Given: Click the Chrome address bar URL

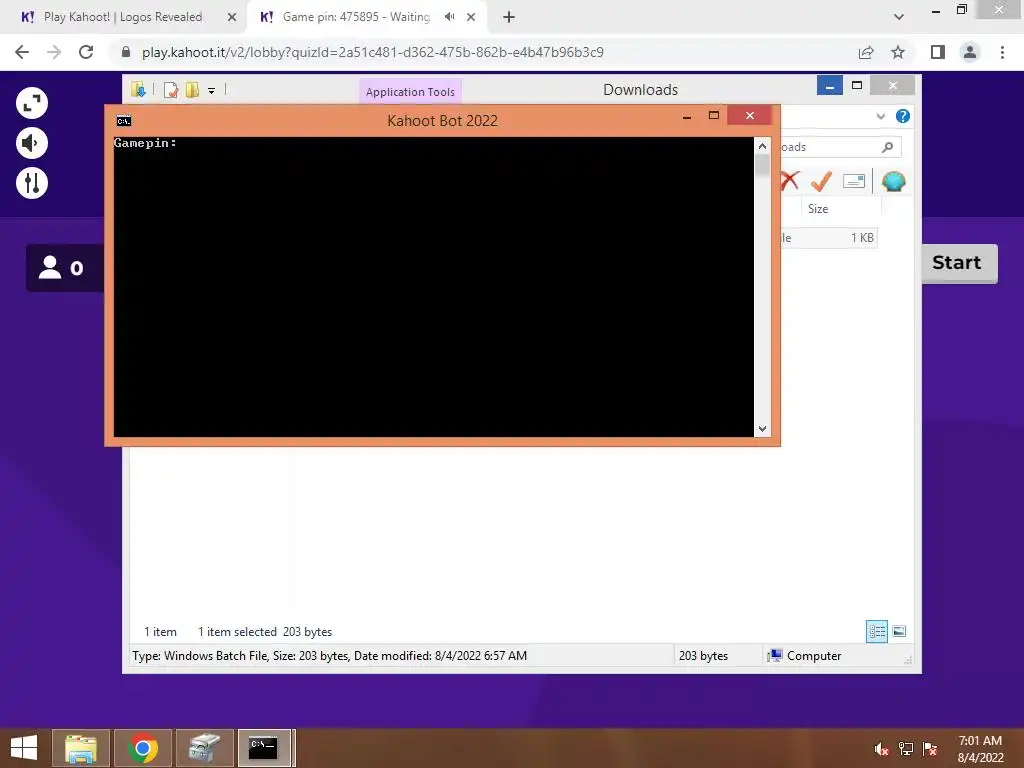Looking at the screenshot, I should point(373,52).
